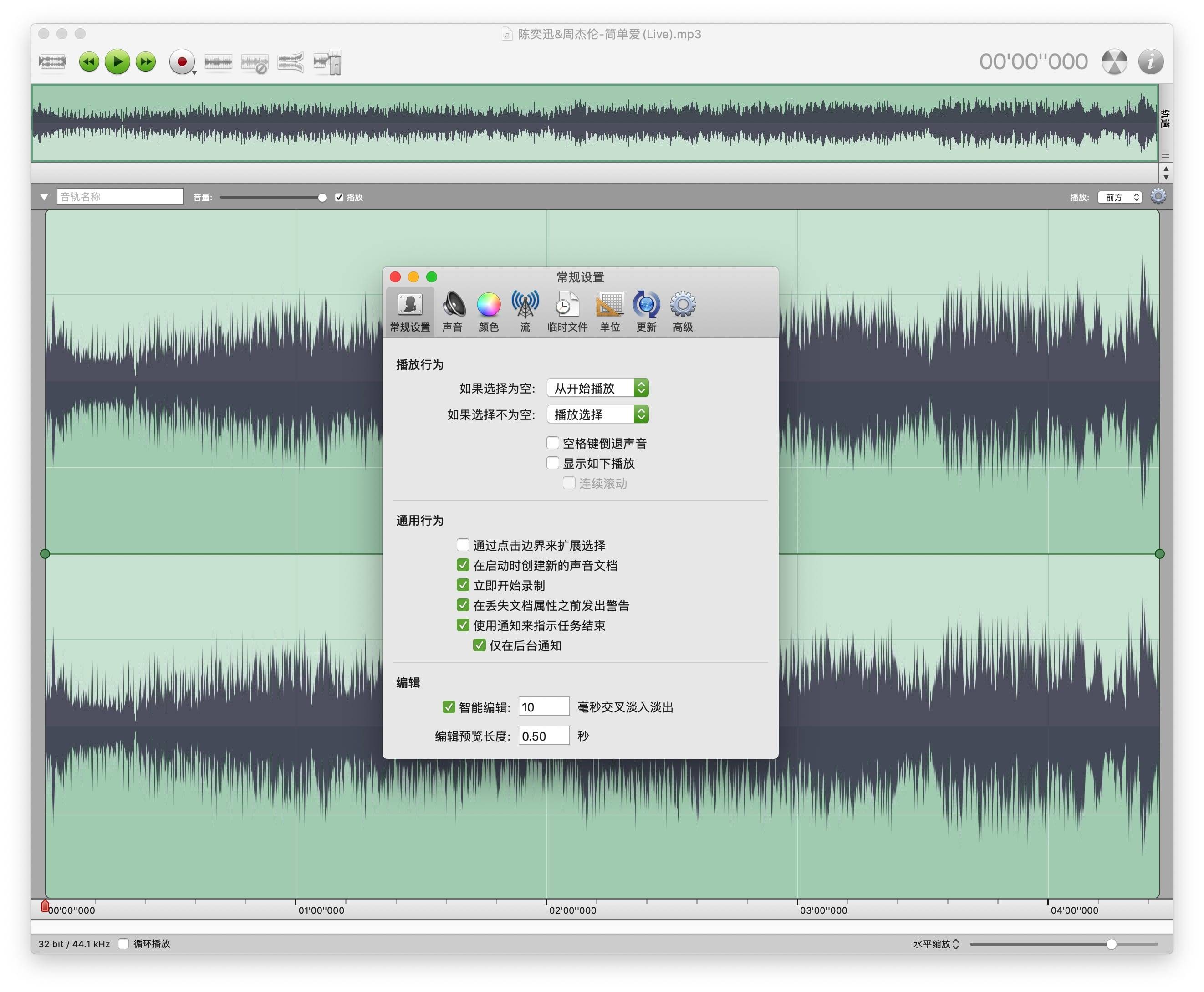The height and width of the screenshot is (992, 1204).
Task: Enable the 空格键倒退声音 checkbox
Action: click(x=553, y=443)
